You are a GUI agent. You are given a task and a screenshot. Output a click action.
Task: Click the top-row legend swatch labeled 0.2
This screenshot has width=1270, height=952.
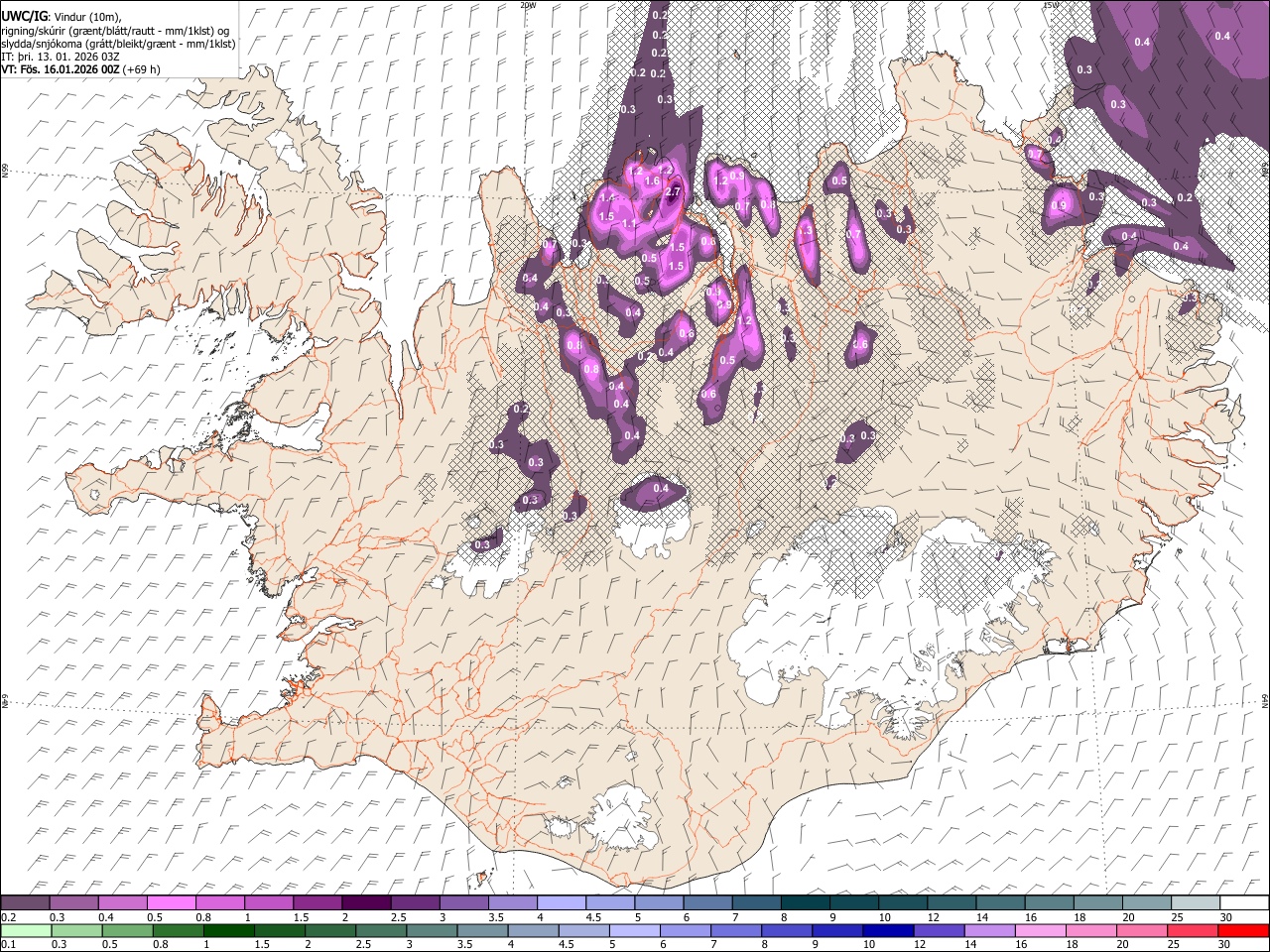(25, 902)
